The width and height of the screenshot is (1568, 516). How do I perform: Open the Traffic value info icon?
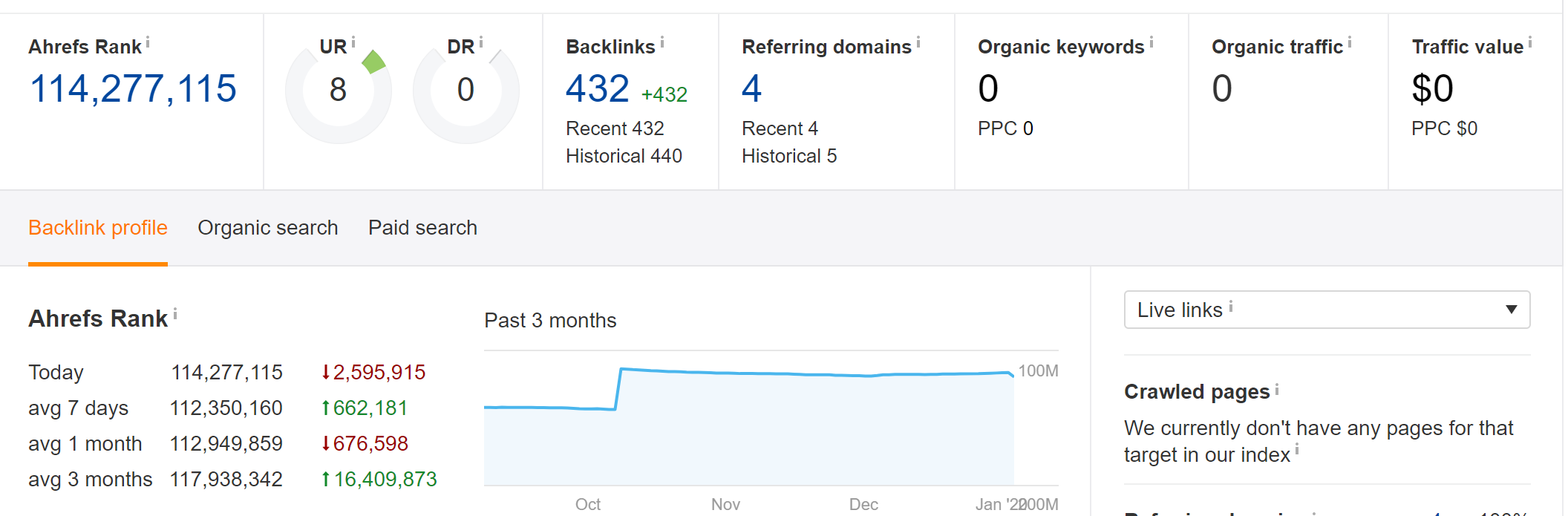click(1530, 42)
